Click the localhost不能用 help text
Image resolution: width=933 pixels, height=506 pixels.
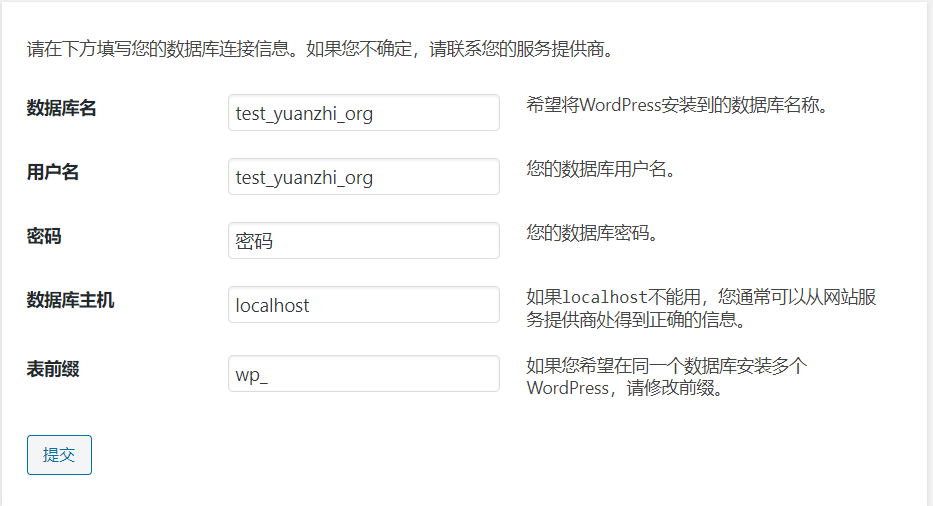tap(701, 308)
